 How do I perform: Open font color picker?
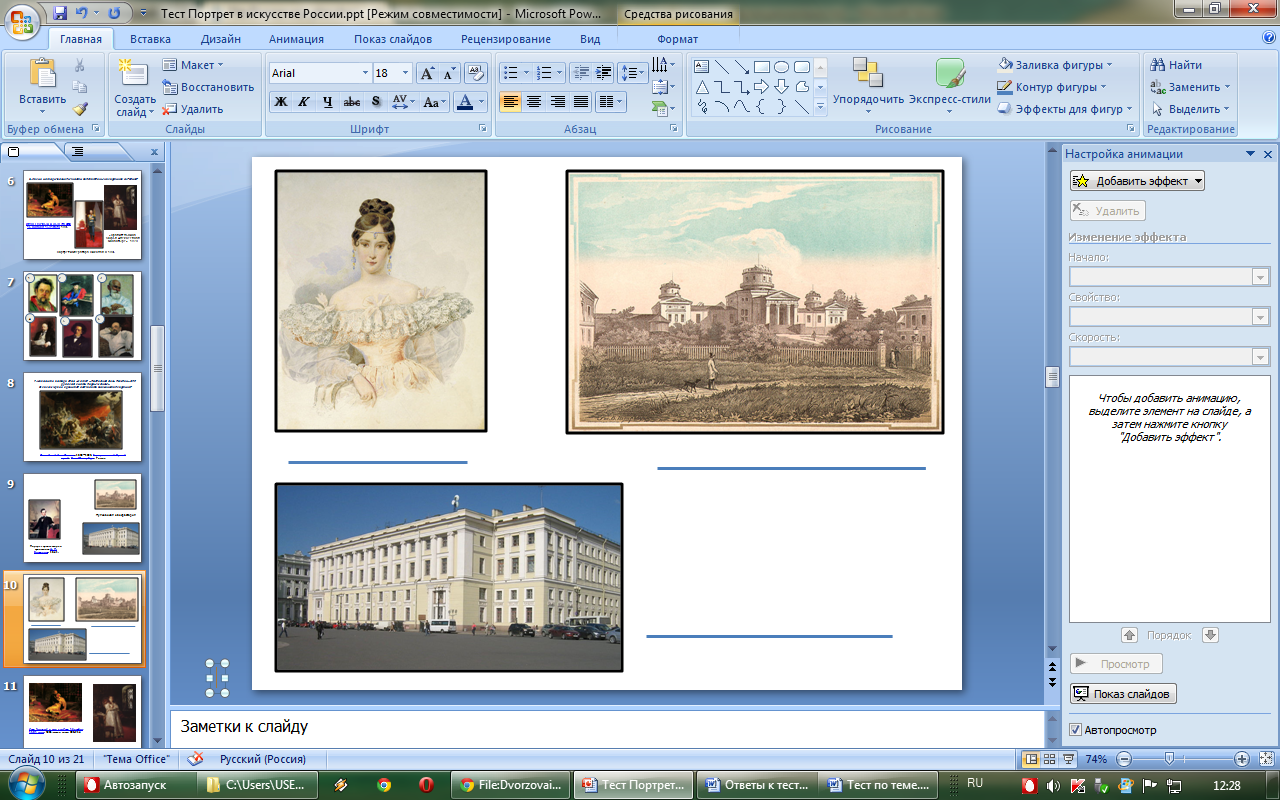[x=468, y=102]
